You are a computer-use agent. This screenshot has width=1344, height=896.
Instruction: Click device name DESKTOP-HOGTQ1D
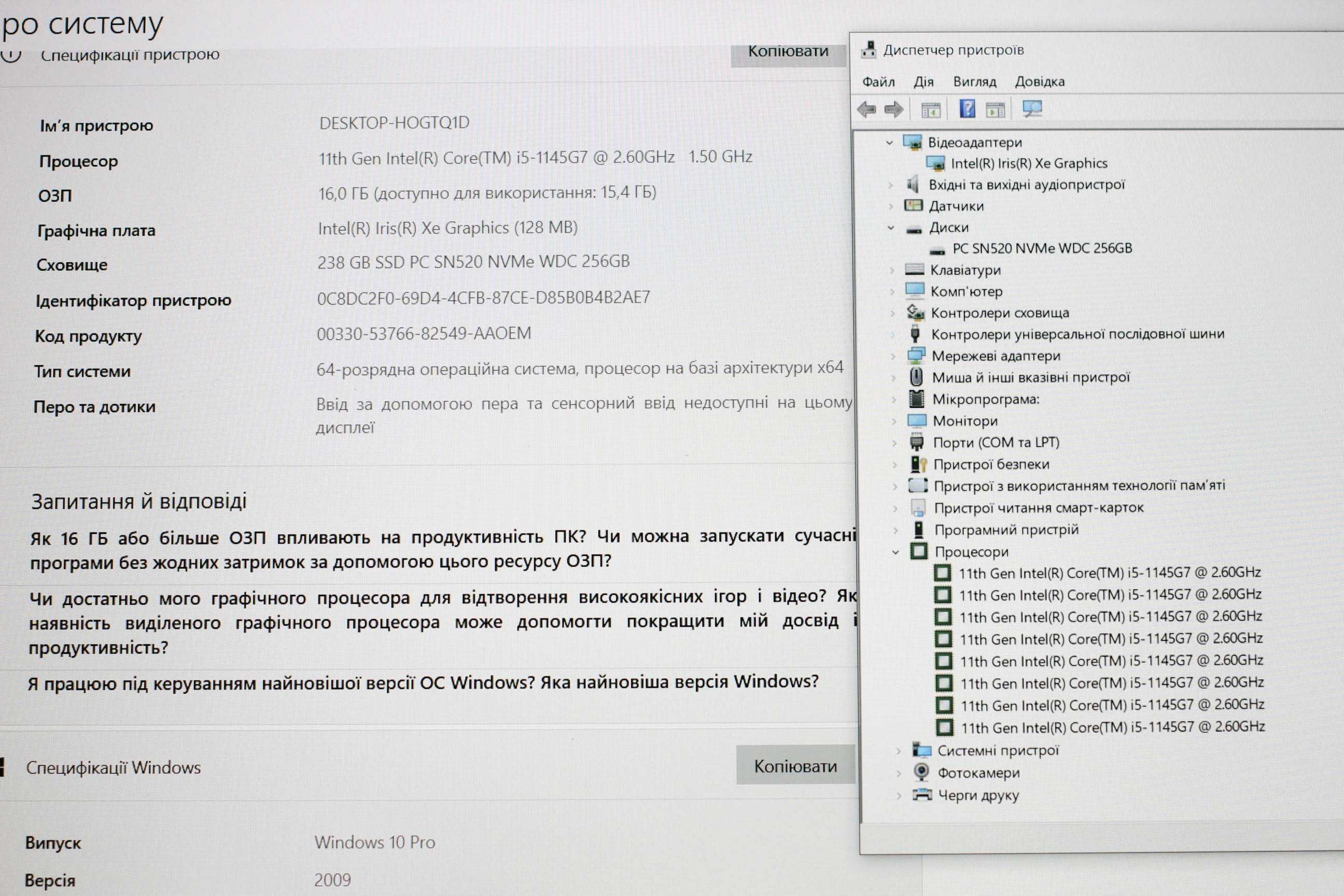tap(394, 123)
